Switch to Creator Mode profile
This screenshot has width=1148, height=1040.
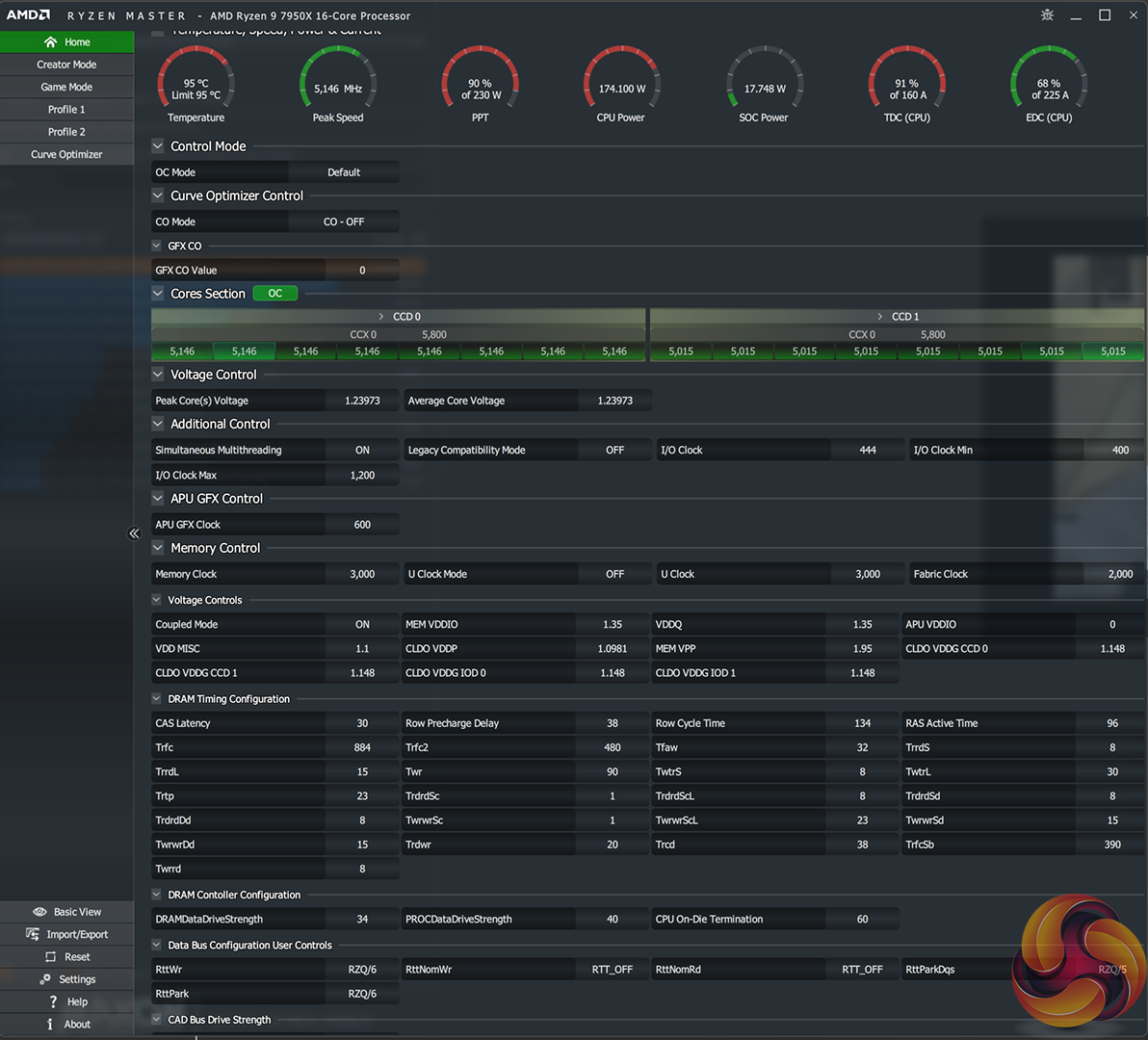tap(66, 65)
